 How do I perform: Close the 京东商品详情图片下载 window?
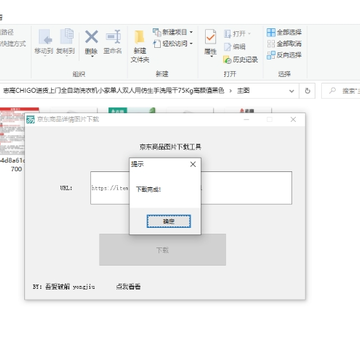(293, 119)
